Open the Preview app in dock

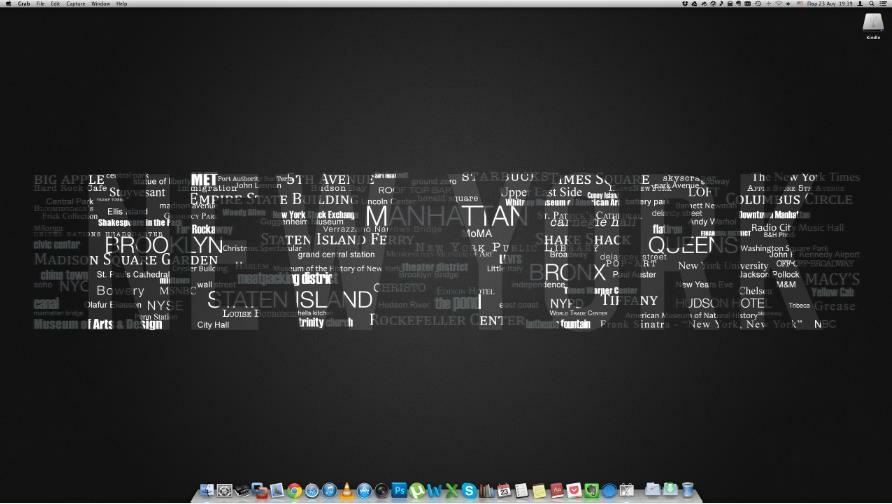click(276, 490)
